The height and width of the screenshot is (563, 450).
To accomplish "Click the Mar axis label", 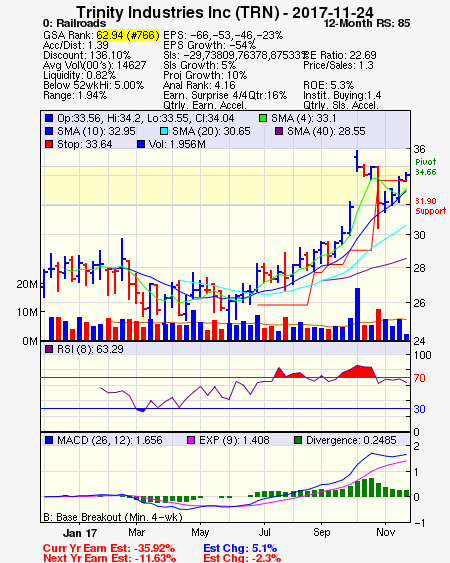I will pyautogui.click(x=136, y=532).
